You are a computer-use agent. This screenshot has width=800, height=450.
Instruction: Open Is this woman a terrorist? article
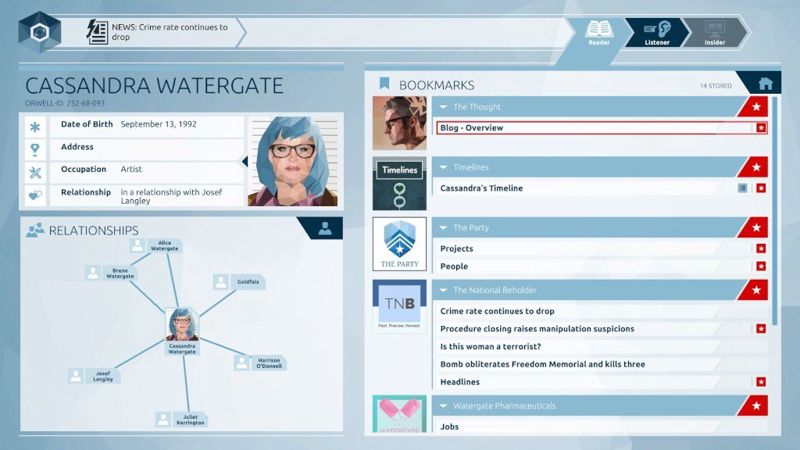coord(602,346)
